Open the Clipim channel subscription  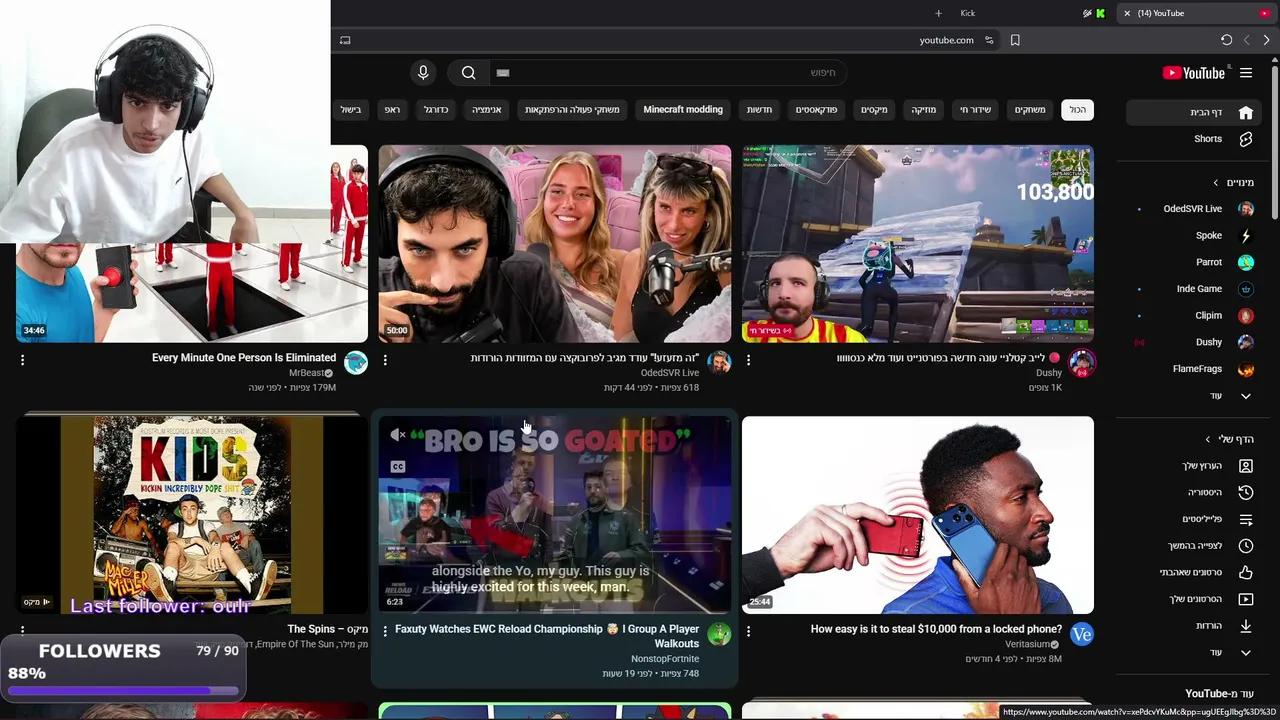pyautogui.click(x=1193, y=315)
